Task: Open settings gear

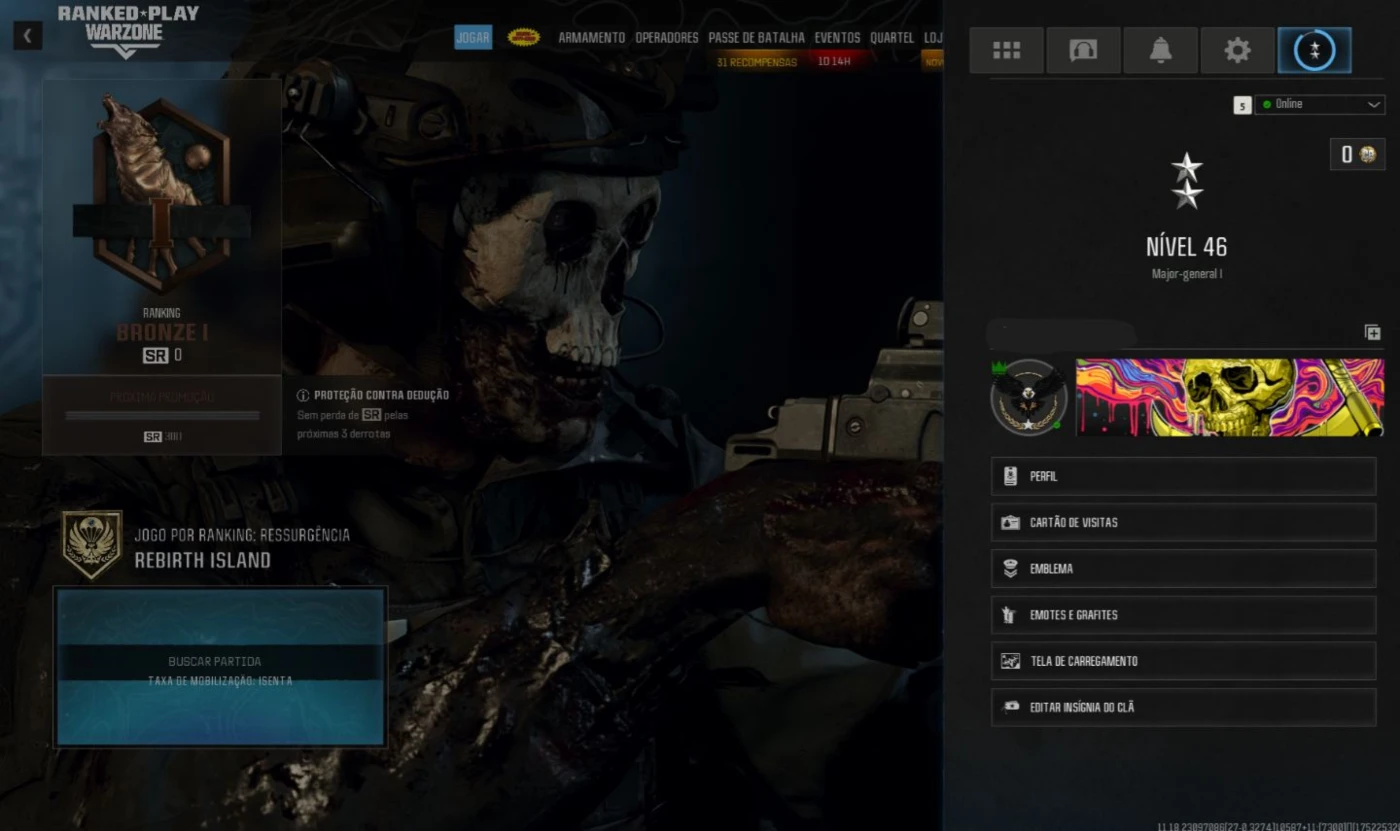Action: tap(1237, 50)
